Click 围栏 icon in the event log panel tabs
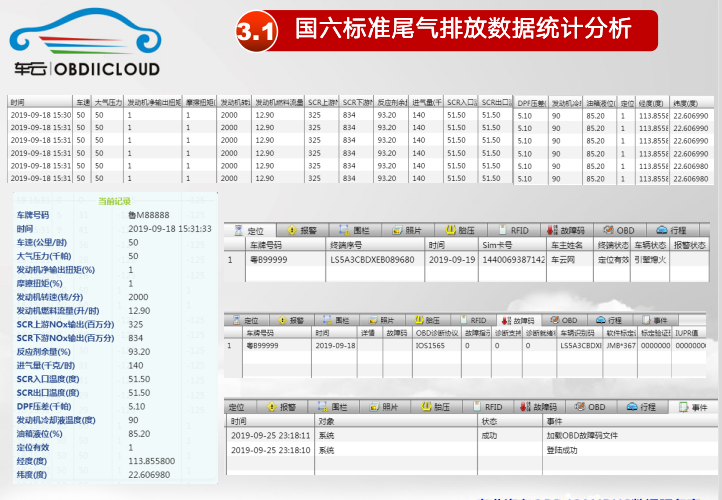Screen dimensions: 722x500 (x=323, y=407)
